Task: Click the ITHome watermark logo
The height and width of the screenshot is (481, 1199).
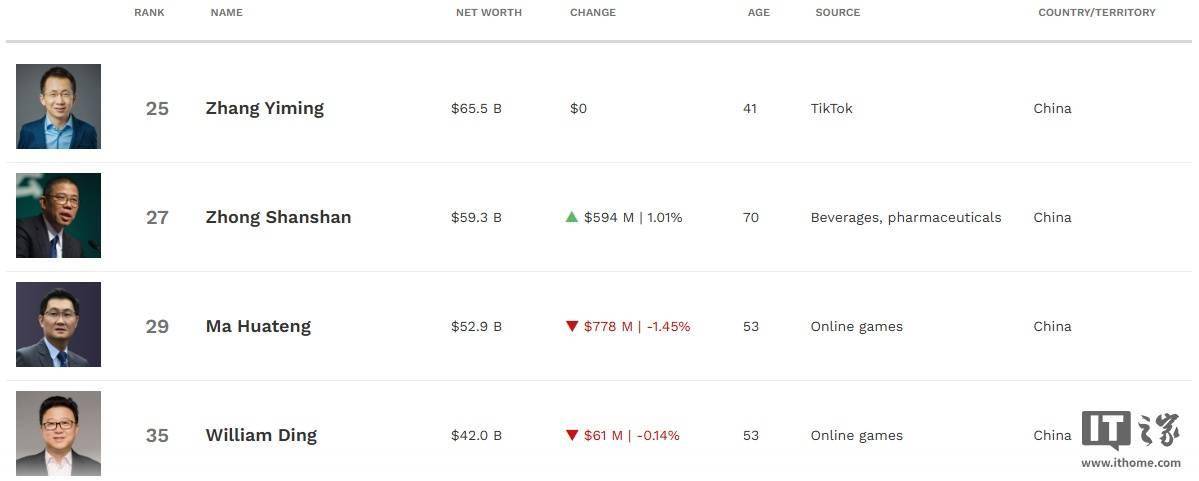Action: click(1131, 431)
